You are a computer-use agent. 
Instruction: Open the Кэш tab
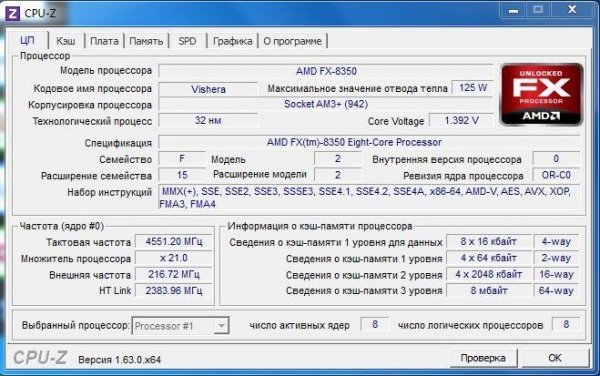click(66, 41)
